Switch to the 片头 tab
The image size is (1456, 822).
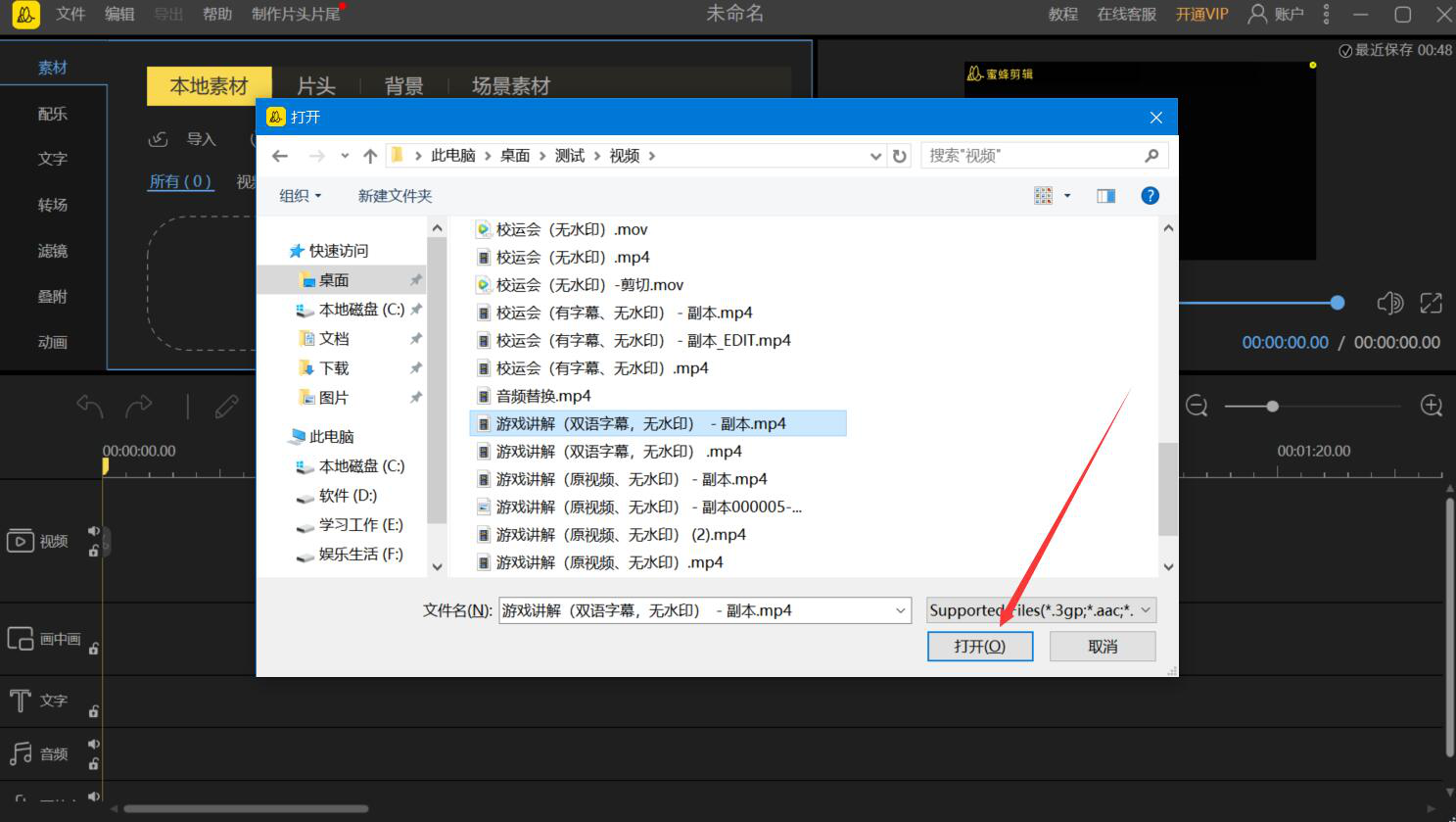tap(316, 86)
